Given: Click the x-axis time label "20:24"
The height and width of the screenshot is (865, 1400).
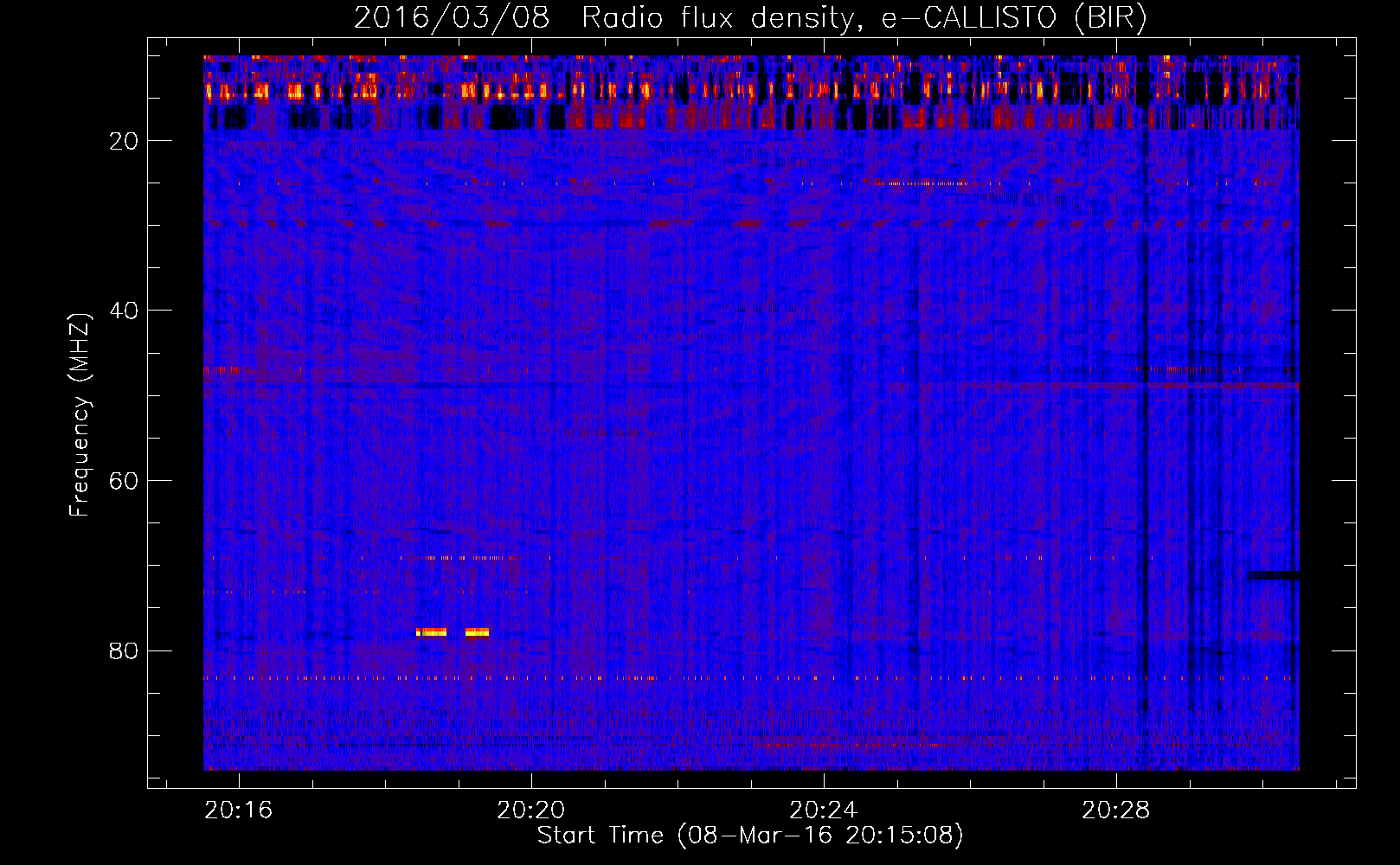Looking at the screenshot, I should 824,810.
